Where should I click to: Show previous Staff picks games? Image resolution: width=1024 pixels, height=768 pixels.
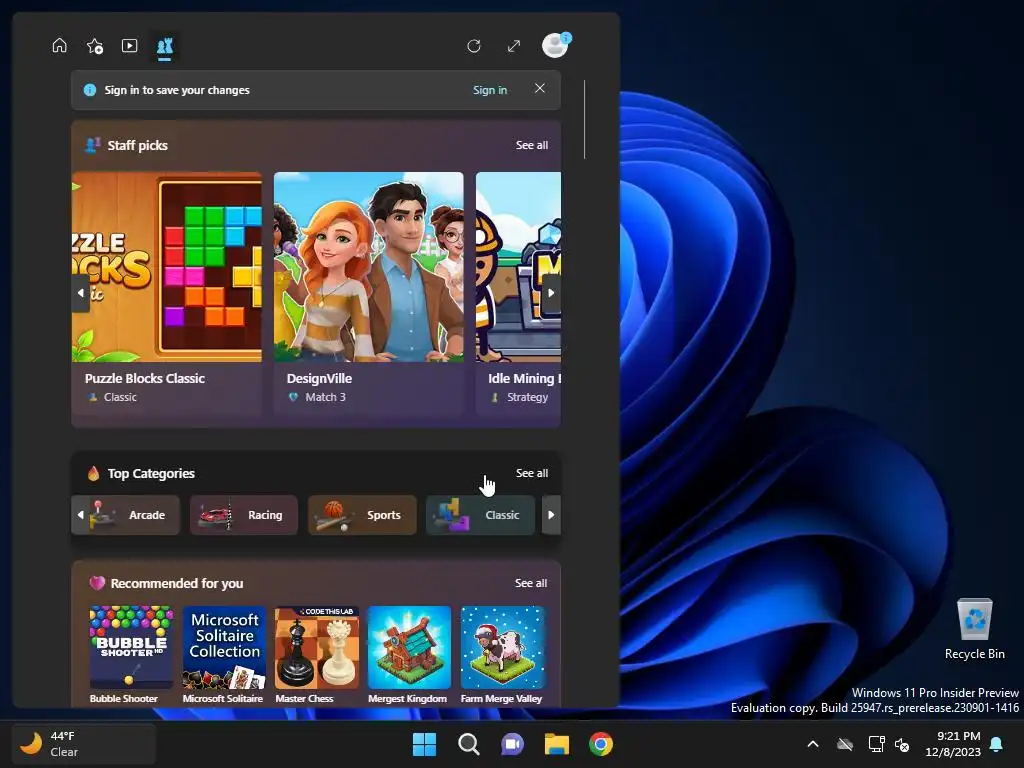tap(80, 293)
